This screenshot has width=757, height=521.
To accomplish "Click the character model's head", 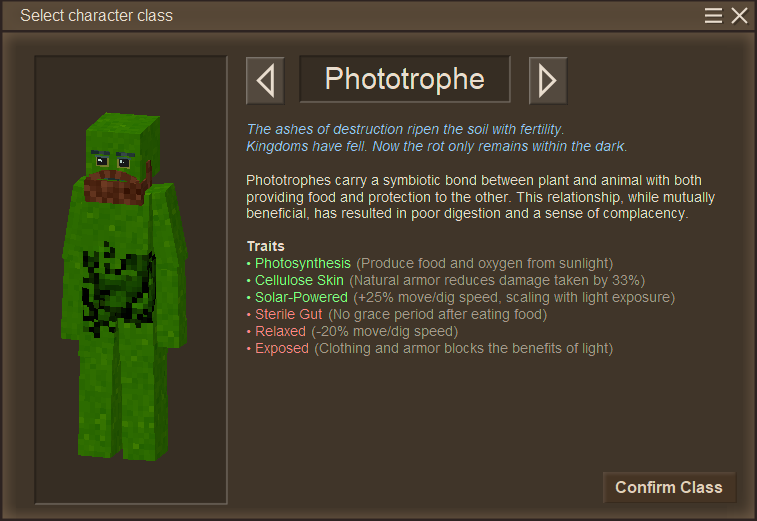I will click(123, 145).
